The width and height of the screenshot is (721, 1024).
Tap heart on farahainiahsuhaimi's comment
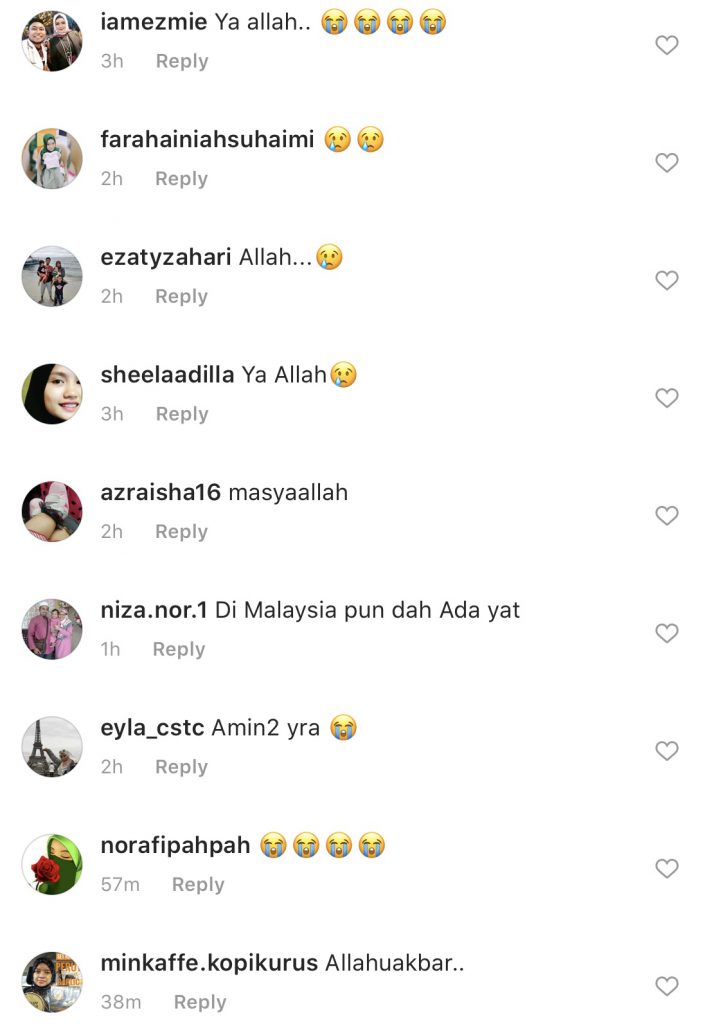coord(667,163)
